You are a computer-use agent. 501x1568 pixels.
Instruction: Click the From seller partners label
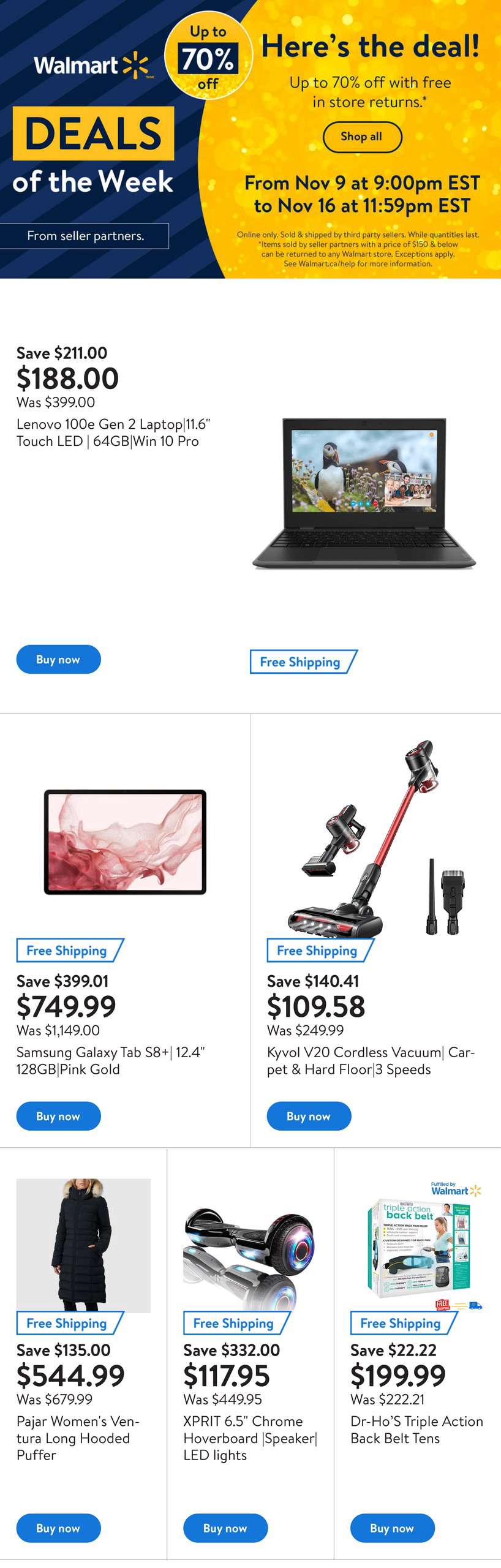point(85,236)
